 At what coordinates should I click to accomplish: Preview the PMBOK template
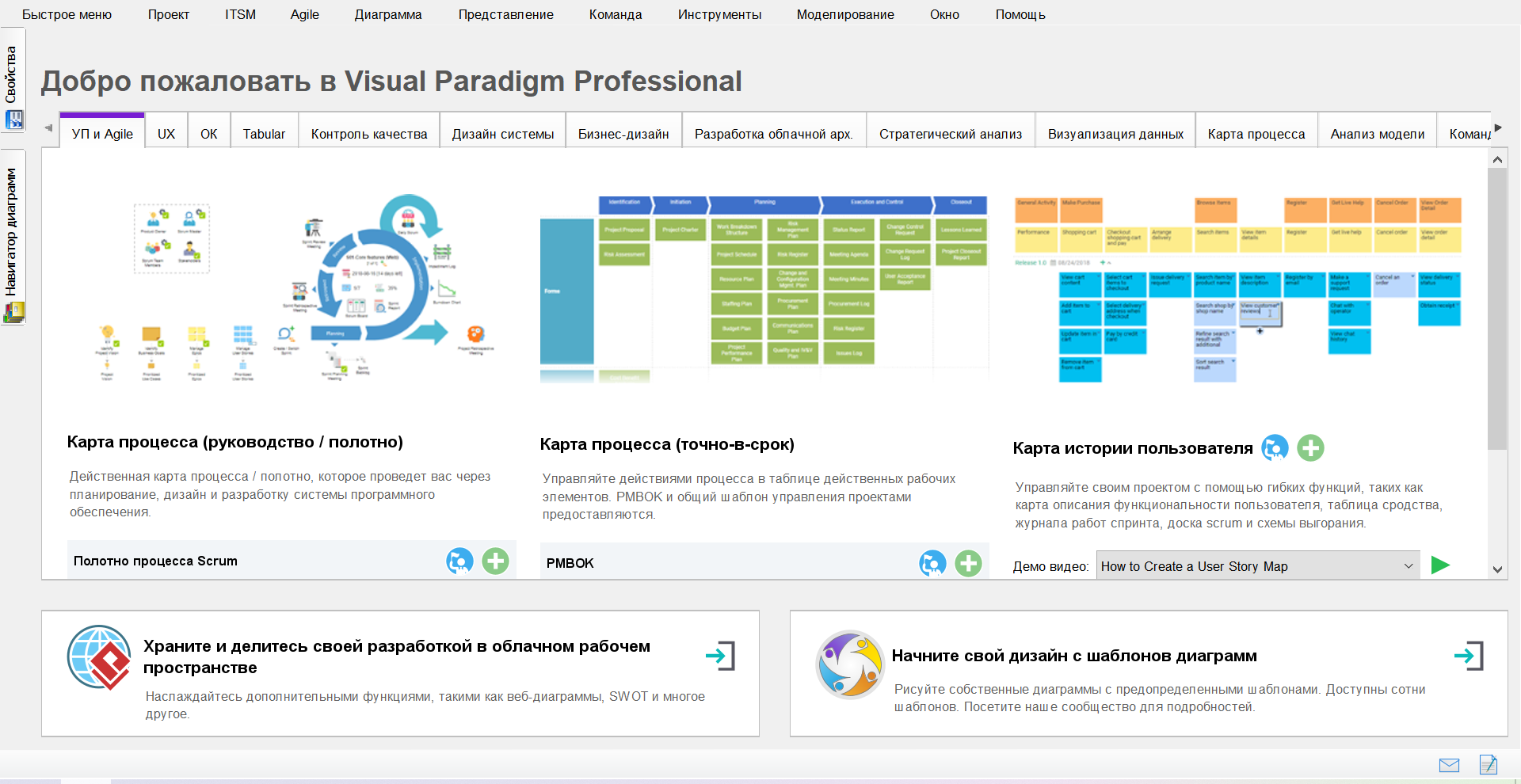(933, 563)
